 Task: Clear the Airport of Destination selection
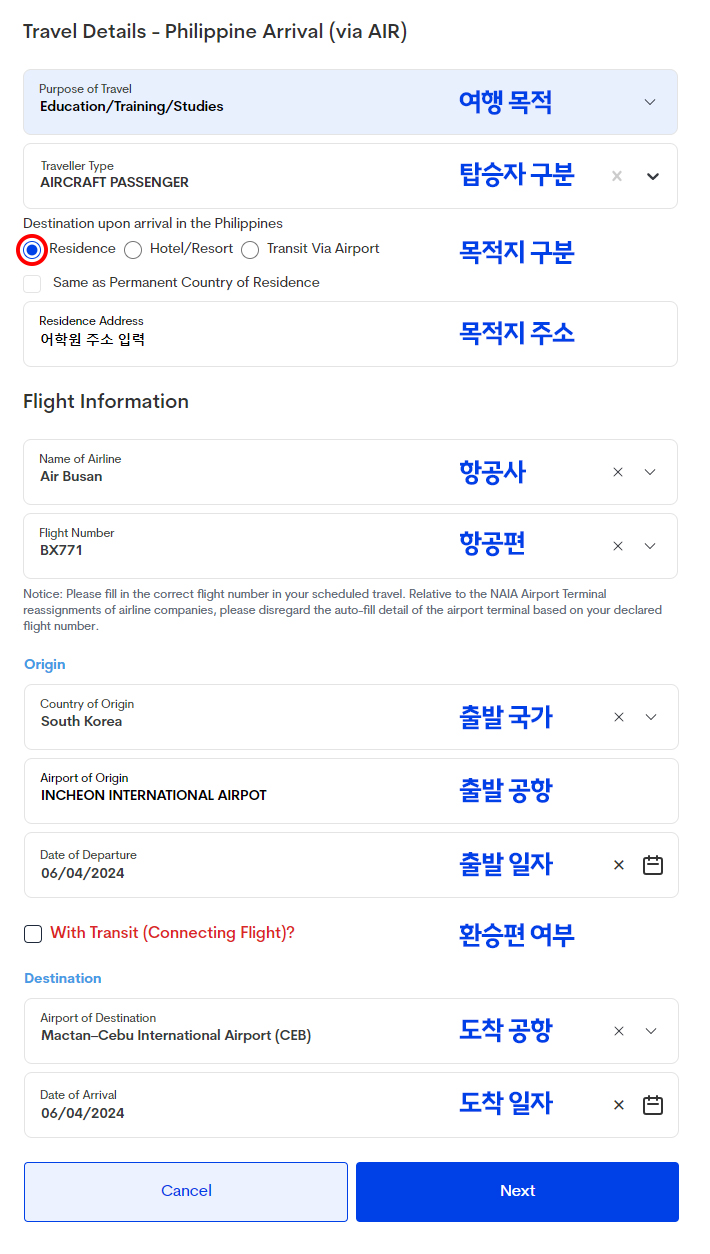[x=619, y=1031]
